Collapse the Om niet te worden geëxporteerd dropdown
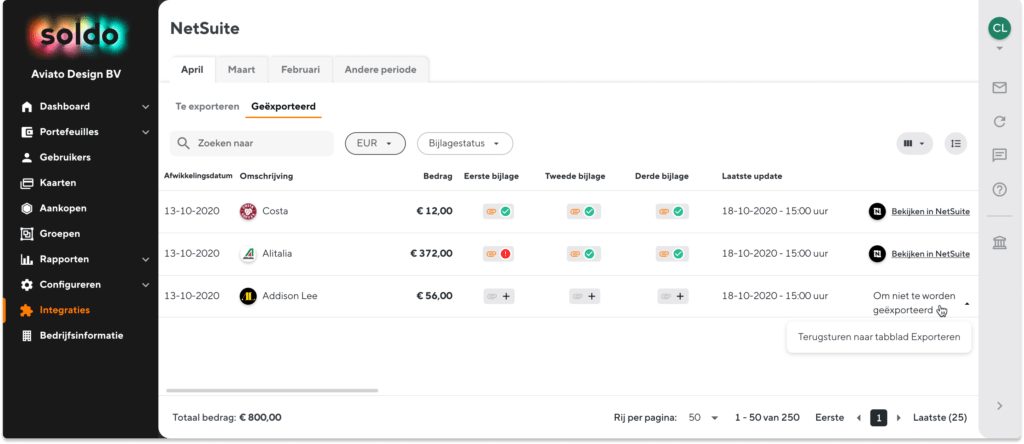The image size is (1024, 444). pyautogui.click(x=967, y=304)
